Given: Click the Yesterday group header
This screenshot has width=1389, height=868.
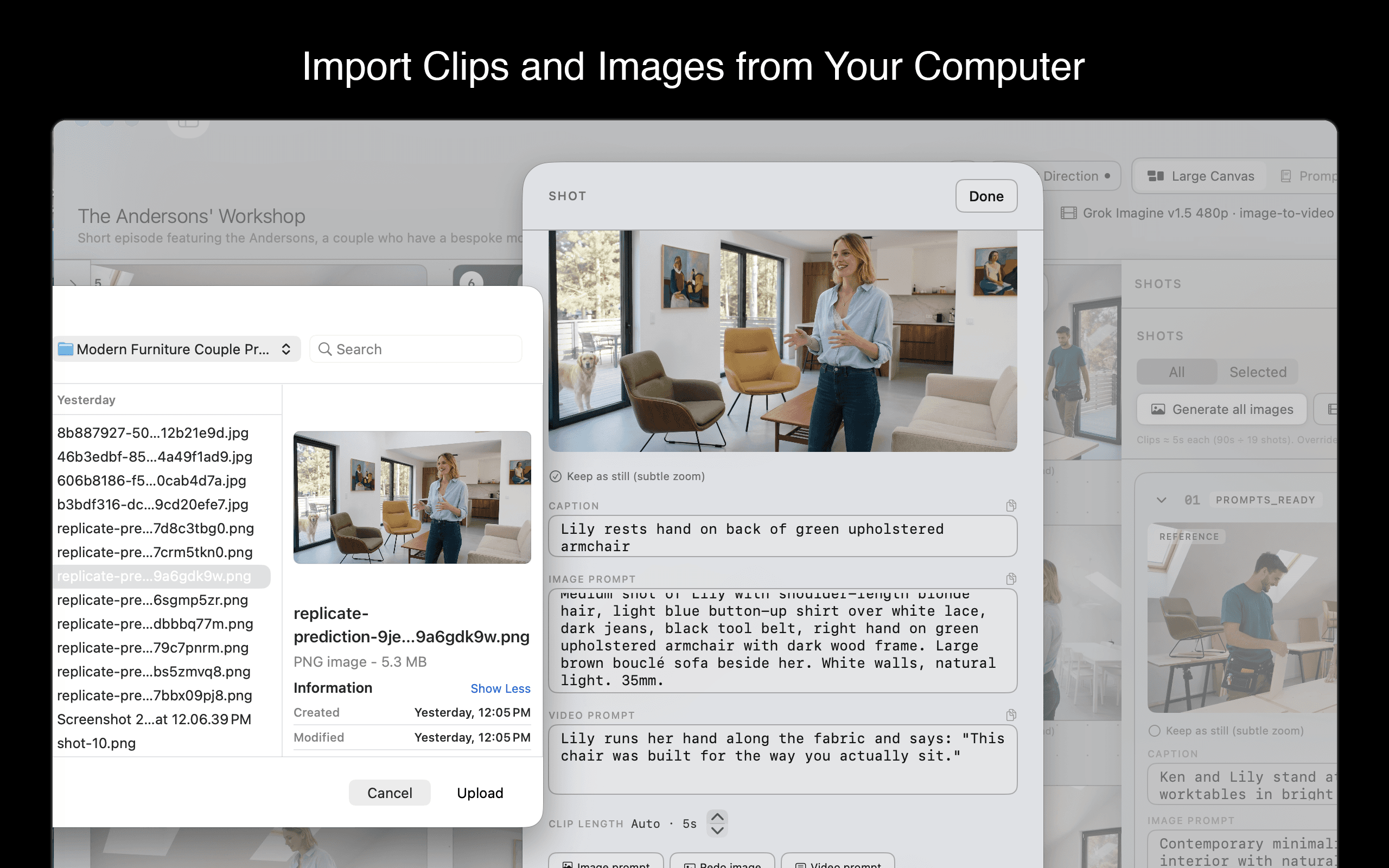Looking at the screenshot, I should tap(86, 400).
